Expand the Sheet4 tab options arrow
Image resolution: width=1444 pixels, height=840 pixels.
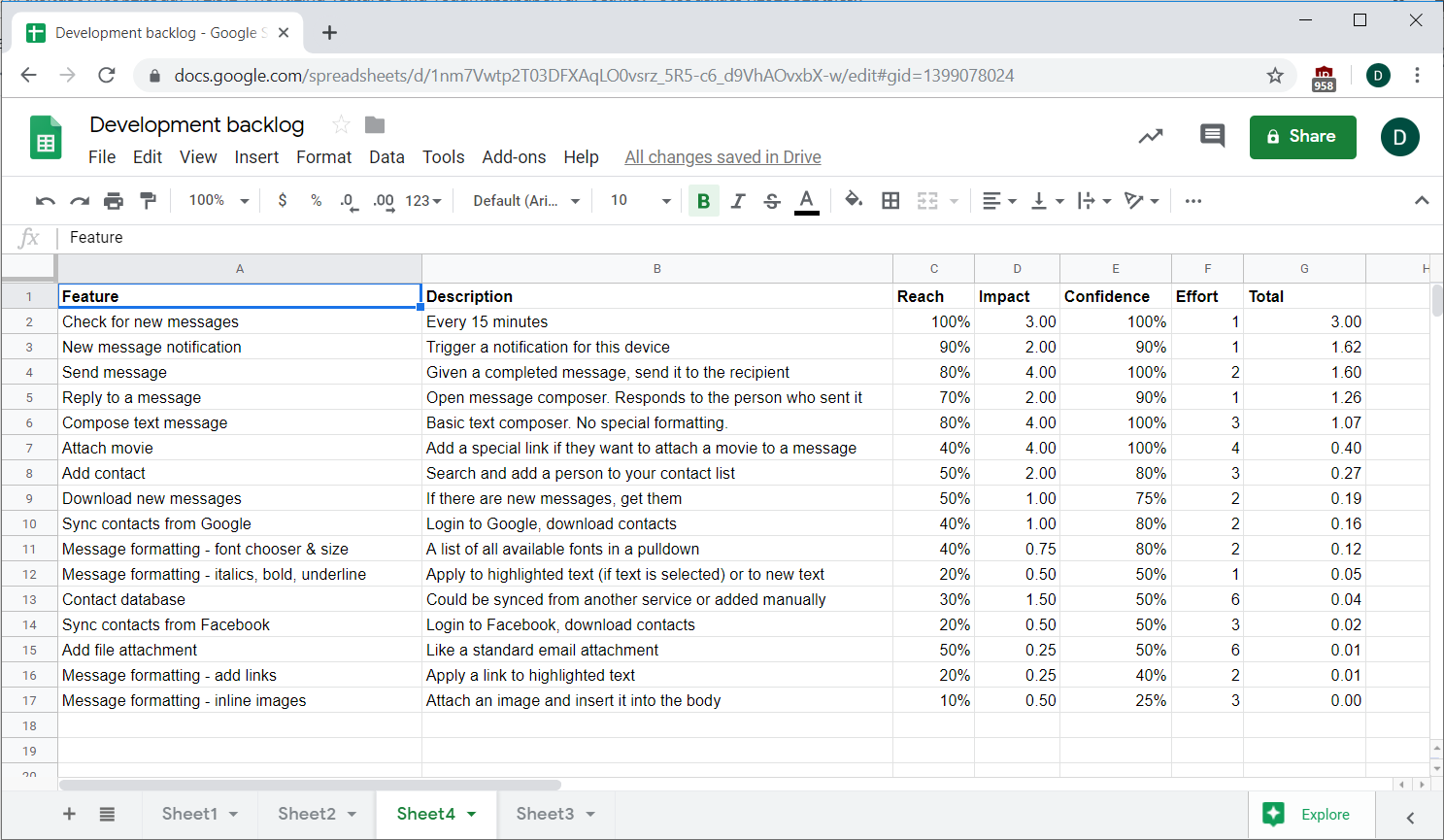tap(472, 814)
